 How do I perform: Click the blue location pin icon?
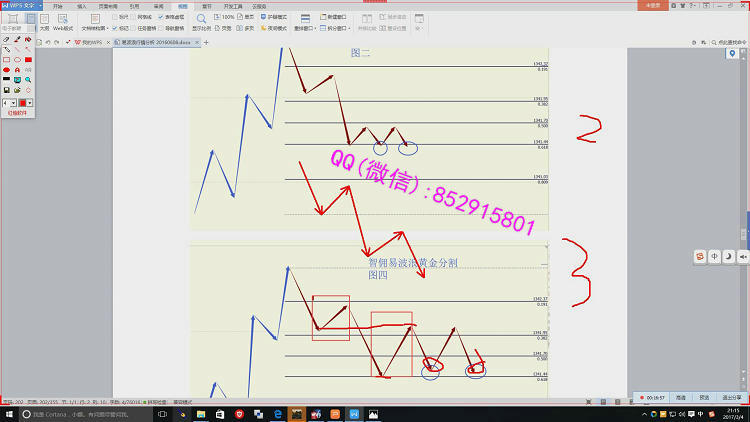(732, 53)
